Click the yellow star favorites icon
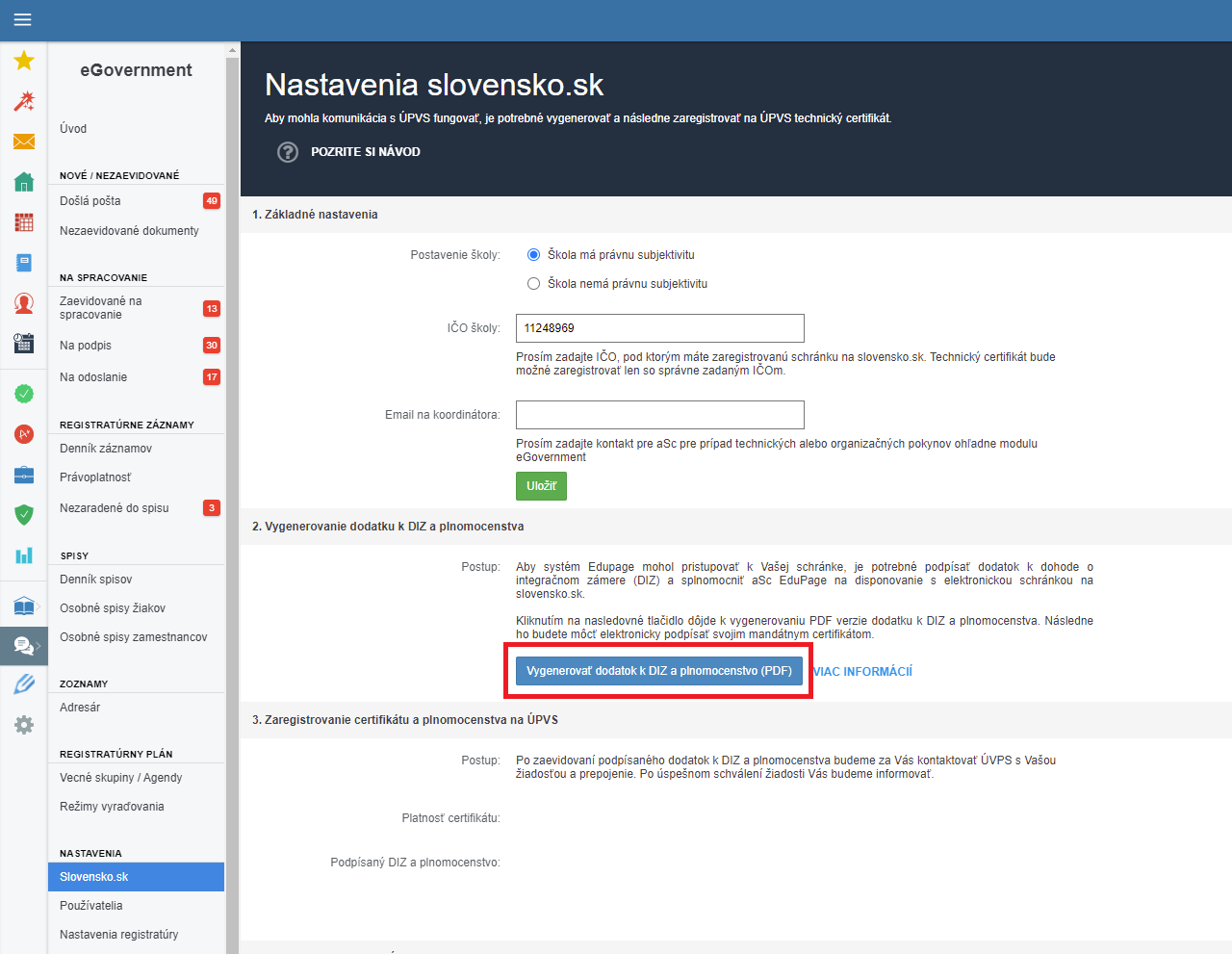This screenshot has width=1232, height=954. pos(24,61)
